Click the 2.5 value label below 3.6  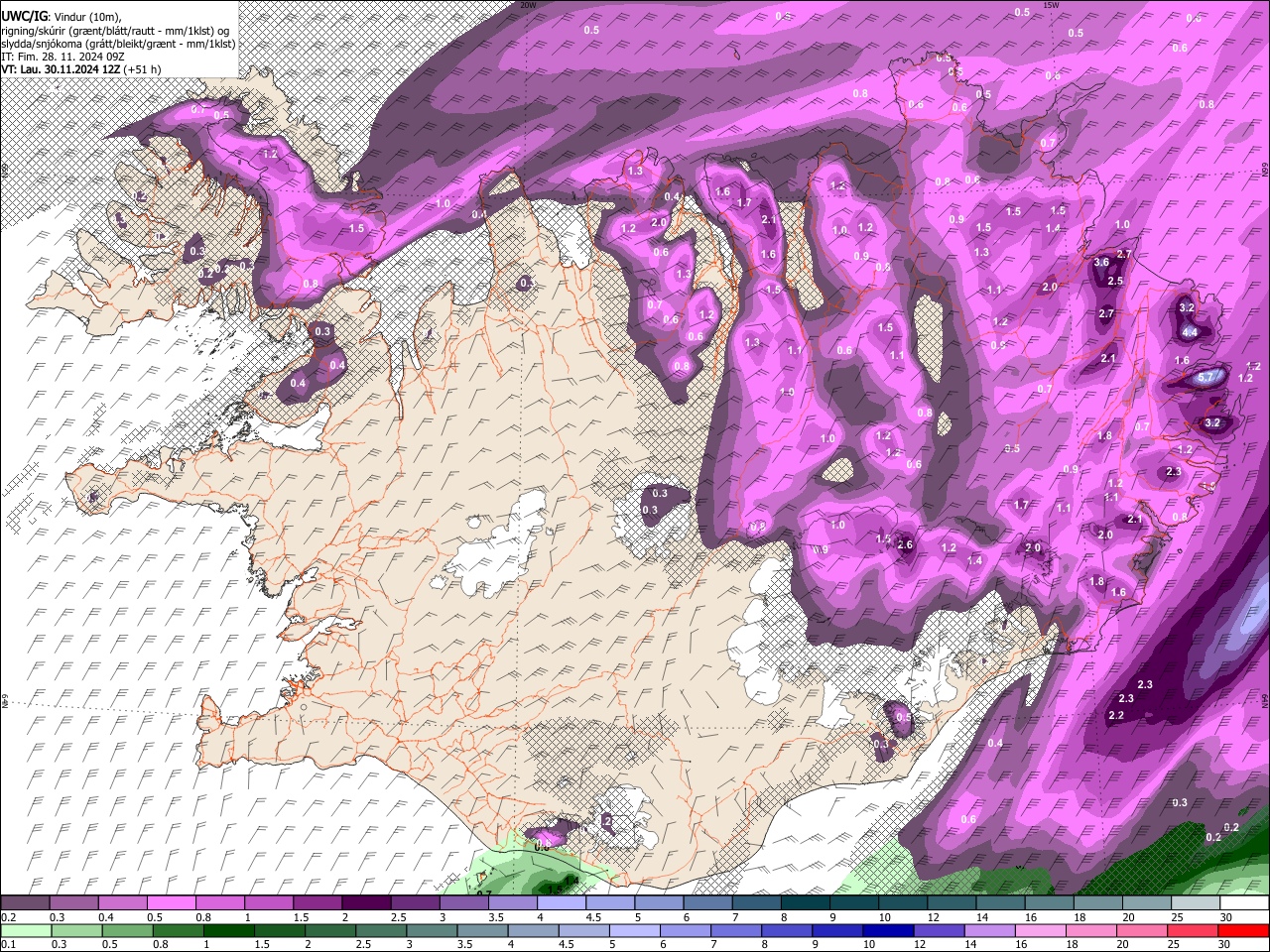tap(1115, 281)
